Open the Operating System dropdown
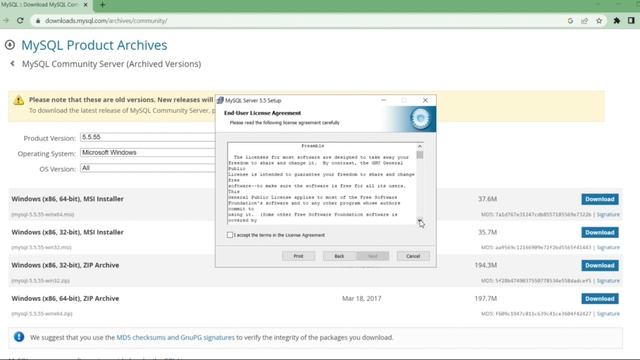This screenshot has width=640, height=360. (x=148, y=153)
